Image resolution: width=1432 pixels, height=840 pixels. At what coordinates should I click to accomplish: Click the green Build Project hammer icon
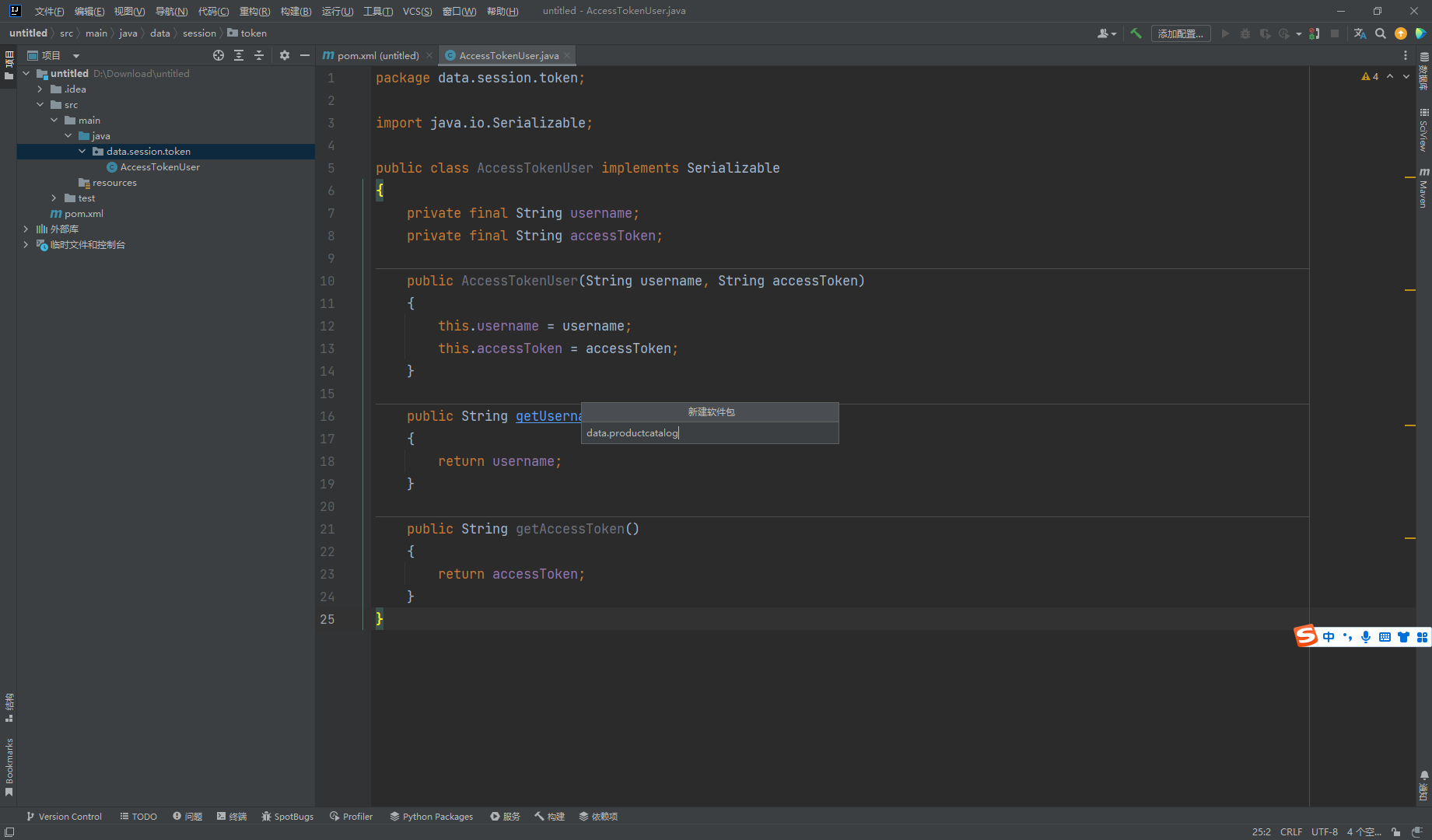[x=1136, y=33]
